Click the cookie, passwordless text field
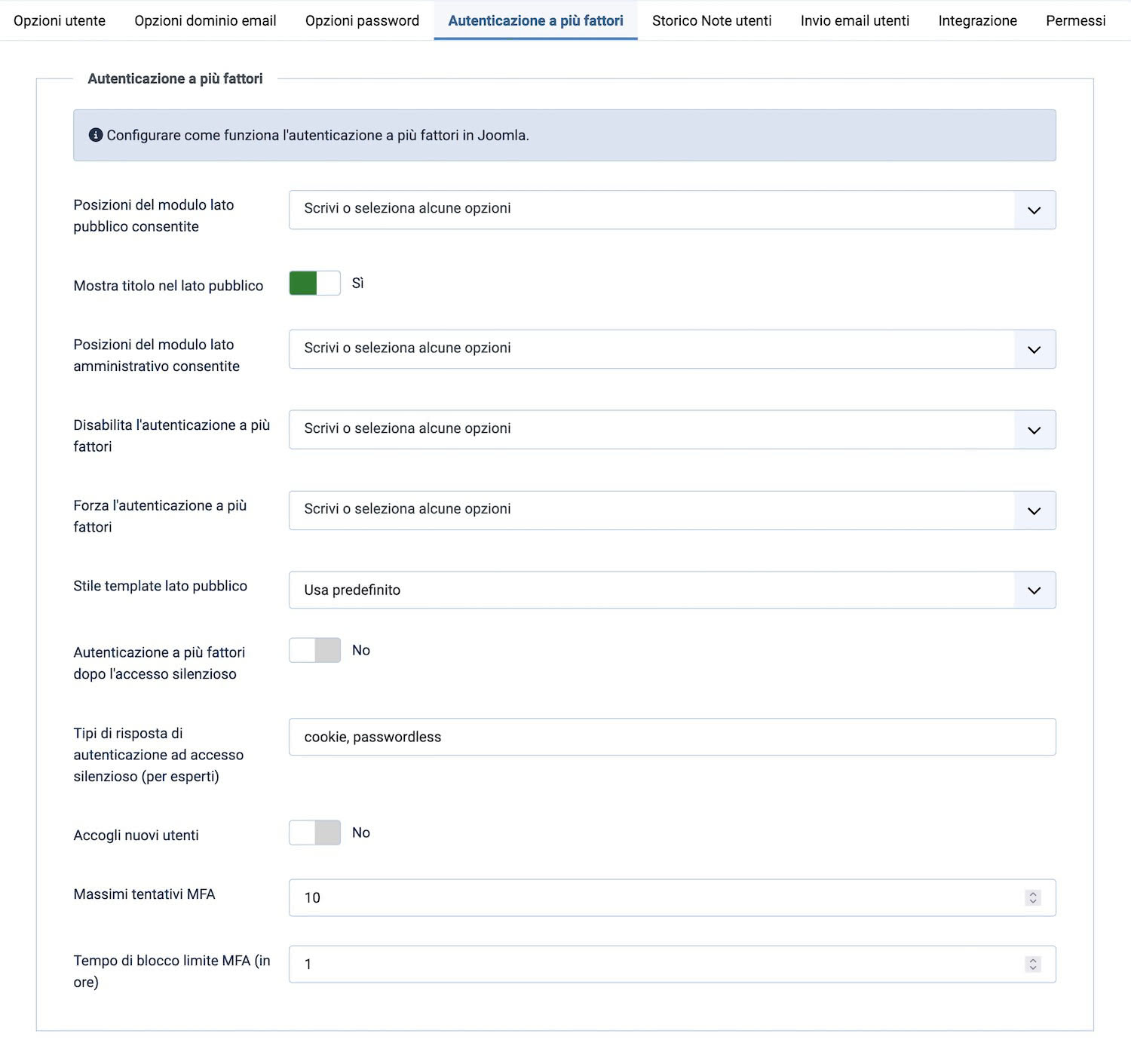This screenshot has height=1064, width=1131. 671,737
